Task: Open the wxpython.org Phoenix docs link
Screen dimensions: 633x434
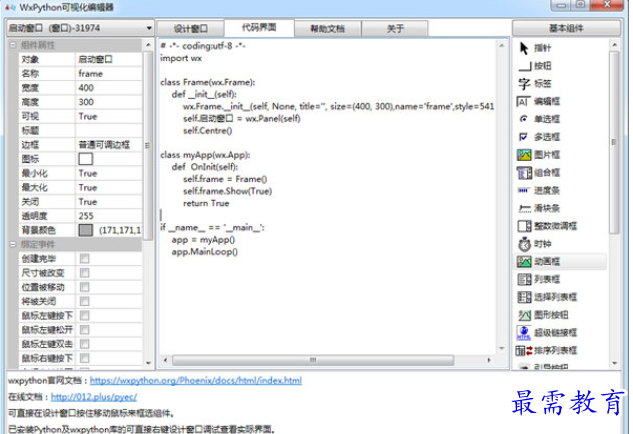Action: pos(196,380)
